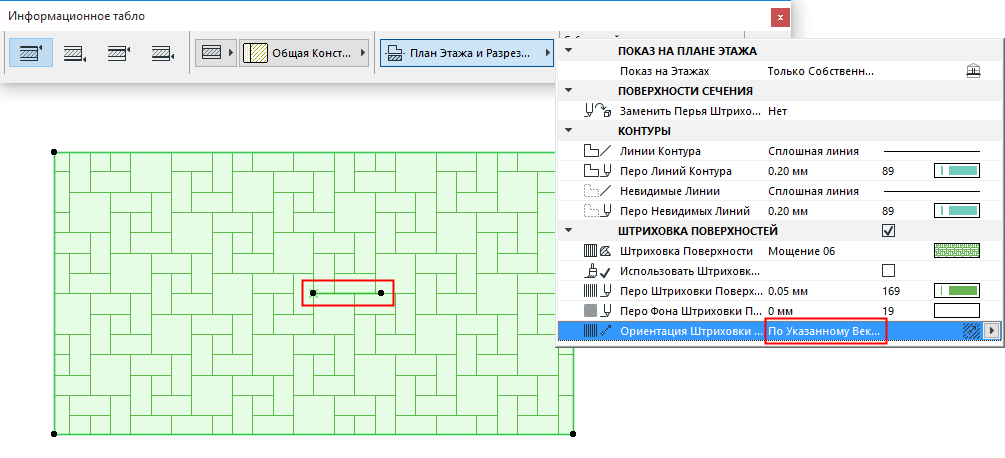Click the ПОВЕРХНОСТИ СЕЧЕНИЯ header text
Viewport: 1005px width, 458px height.
[685, 91]
